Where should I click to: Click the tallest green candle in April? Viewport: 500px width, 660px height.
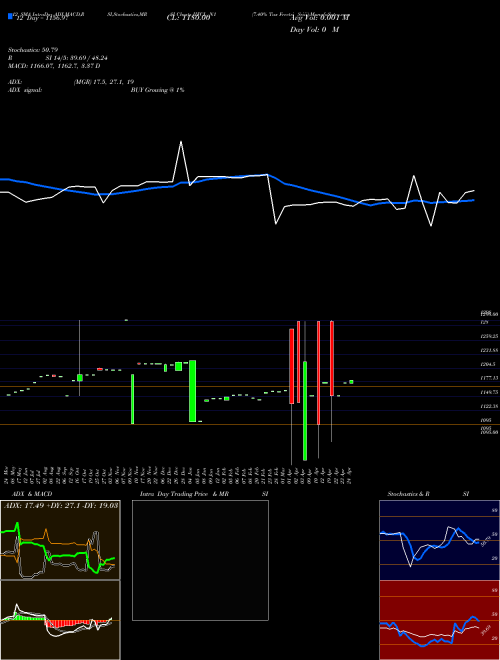[305, 410]
